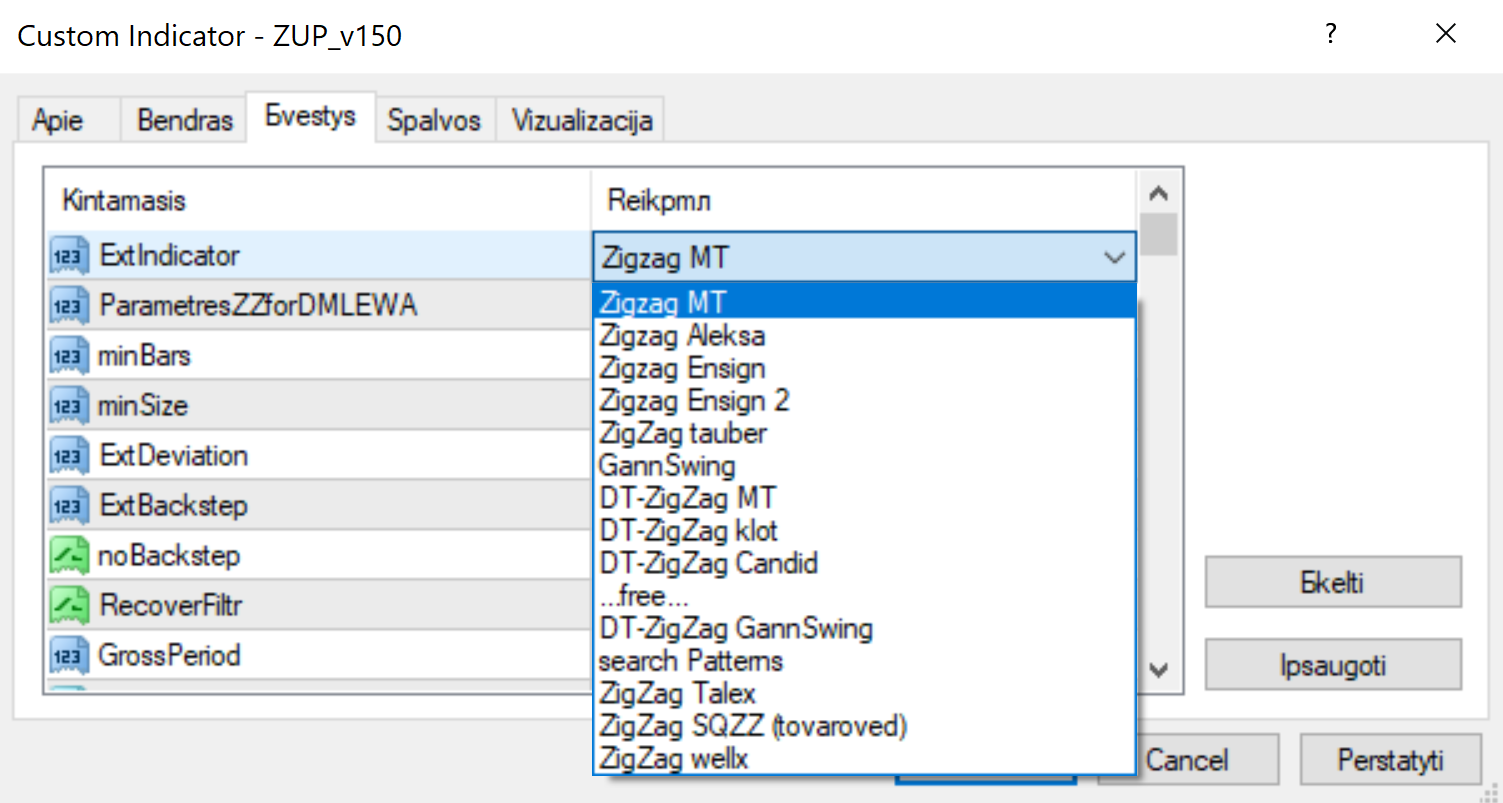Viewport: 1503px width, 803px height.
Task: Click the Reikšmė column header
Action: (x=864, y=201)
